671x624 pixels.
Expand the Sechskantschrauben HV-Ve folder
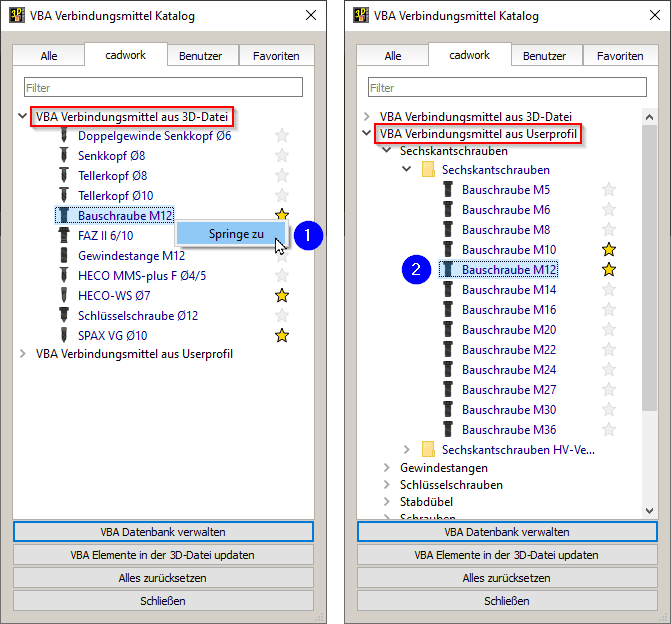(x=406, y=450)
